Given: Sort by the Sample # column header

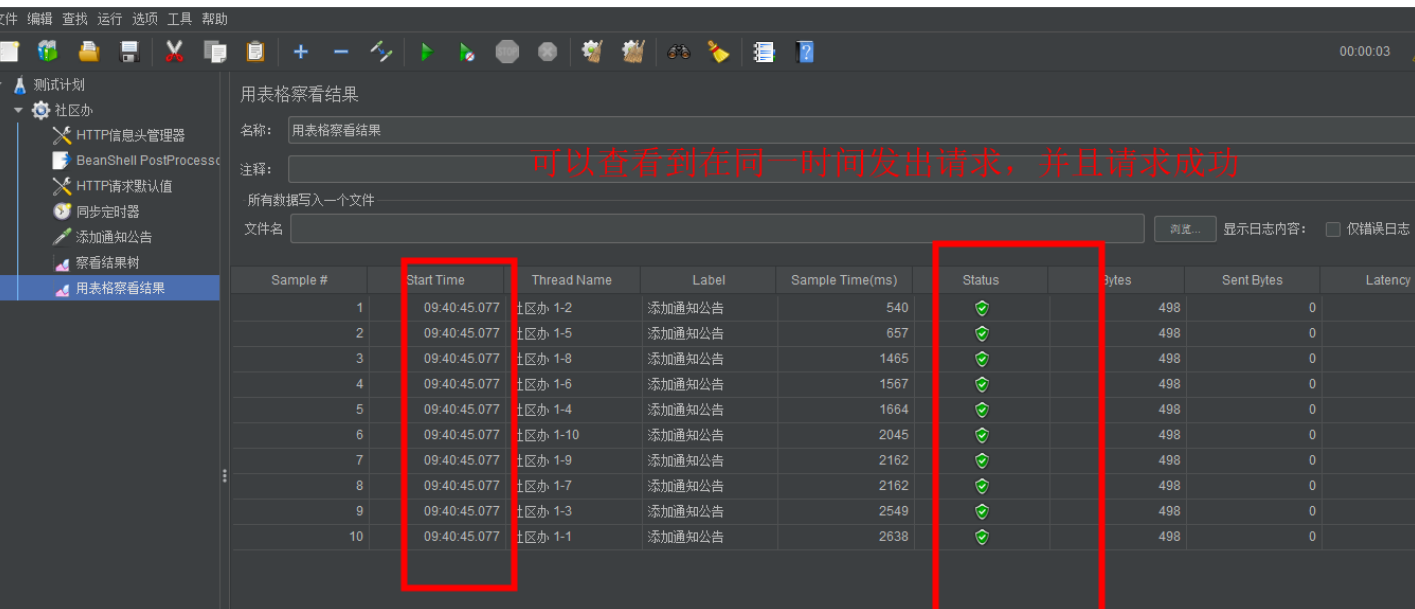Looking at the screenshot, I should 299,280.
